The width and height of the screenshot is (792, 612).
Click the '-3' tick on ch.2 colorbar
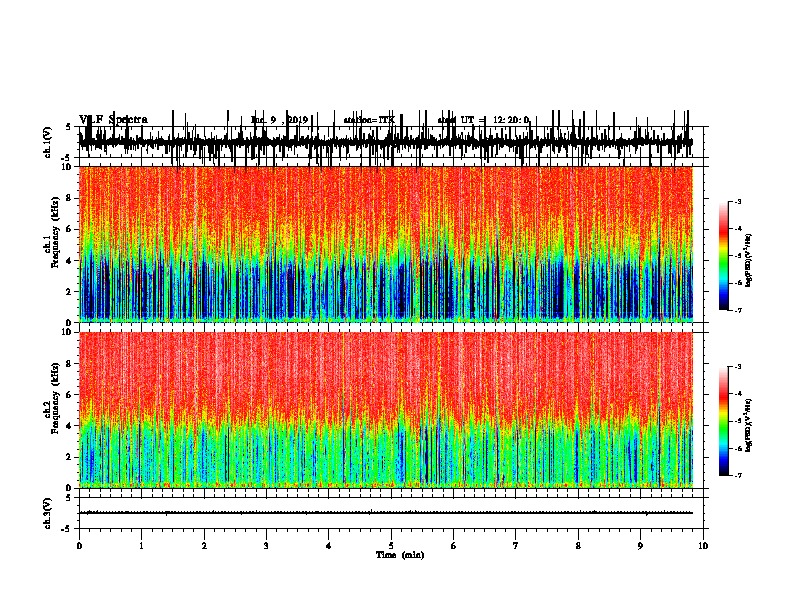[737, 367]
